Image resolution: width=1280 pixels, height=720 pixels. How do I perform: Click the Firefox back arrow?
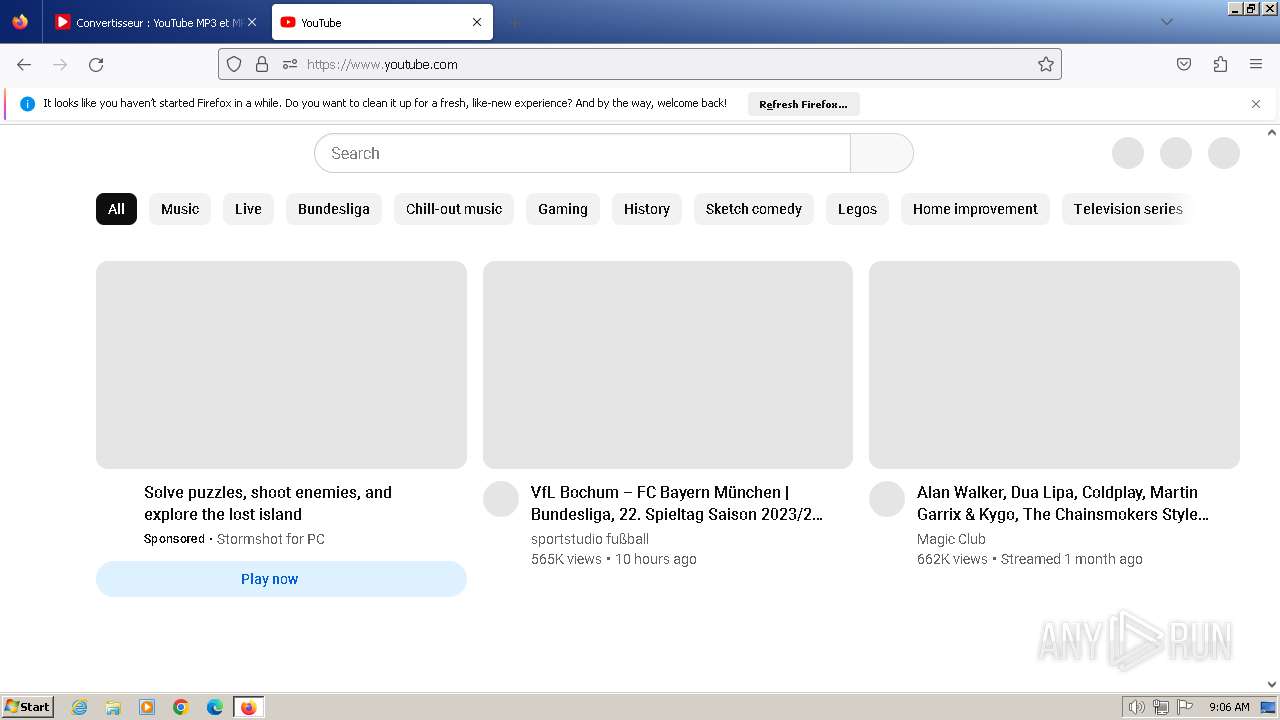pos(24,64)
